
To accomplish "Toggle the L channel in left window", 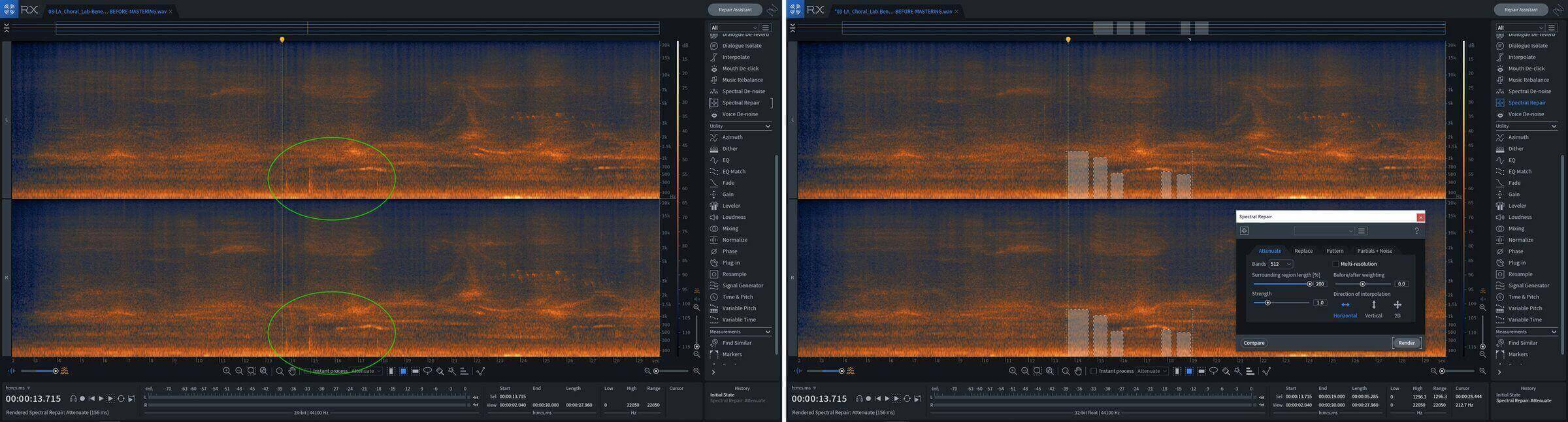I will pyautogui.click(x=7, y=120).
